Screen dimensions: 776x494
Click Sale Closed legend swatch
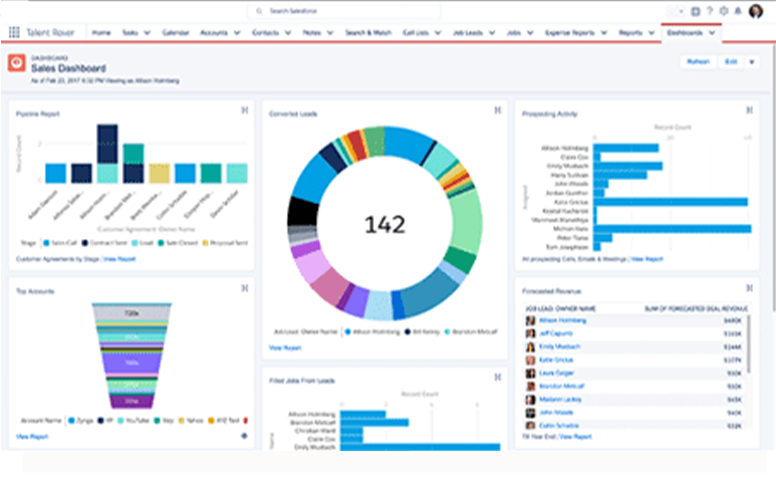(161, 243)
